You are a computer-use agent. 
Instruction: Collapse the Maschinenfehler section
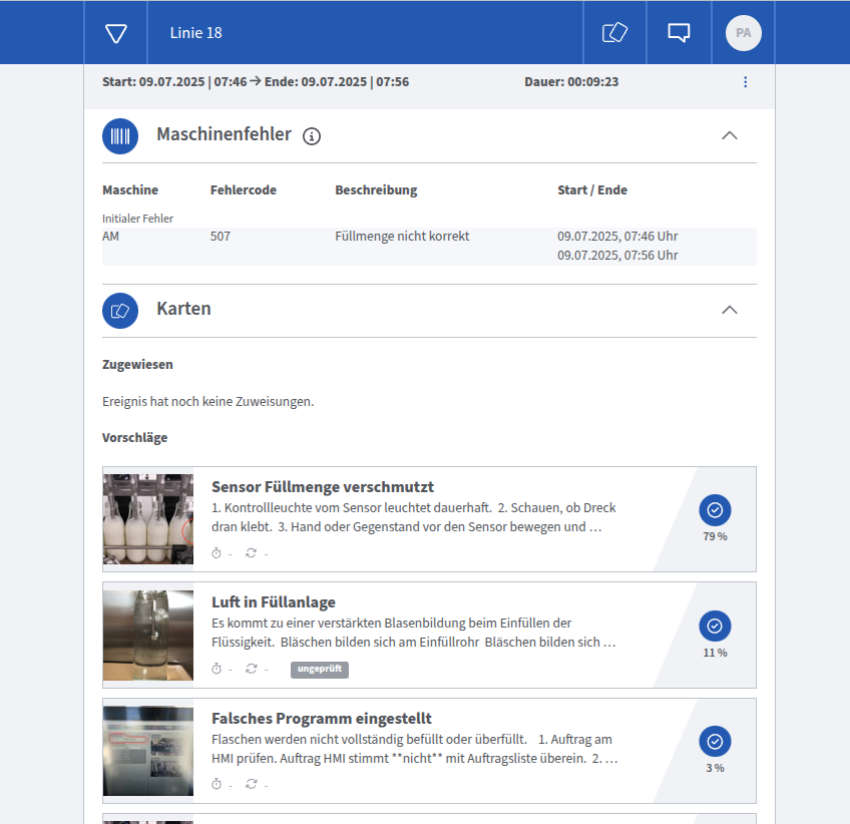[x=729, y=135]
